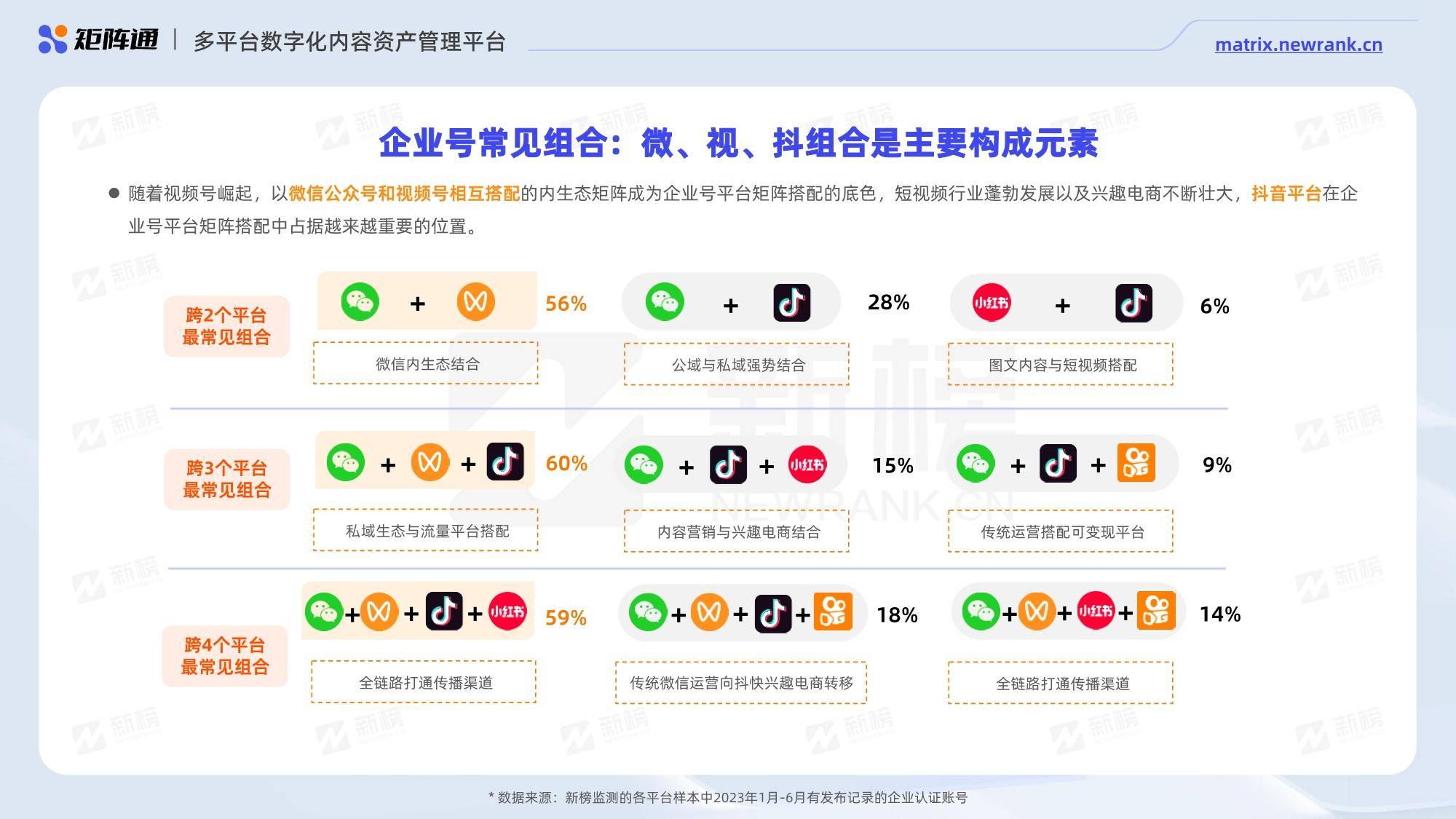Image resolution: width=1456 pixels, height=819 pixels.
Task: Click Douyin icon in the 15% combo
Action: 728,464
